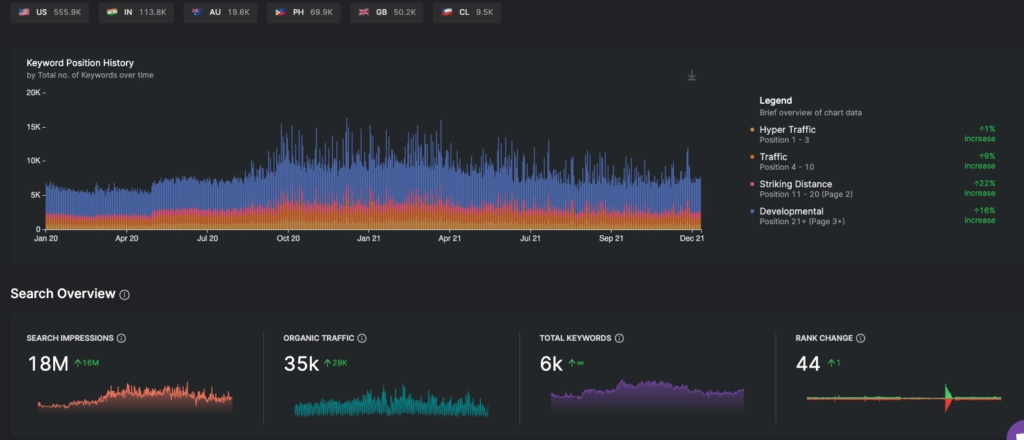Click the Organic Traffic sparkline chart
The width and height of the screenshot is (1024, 440).
[391, 402]
